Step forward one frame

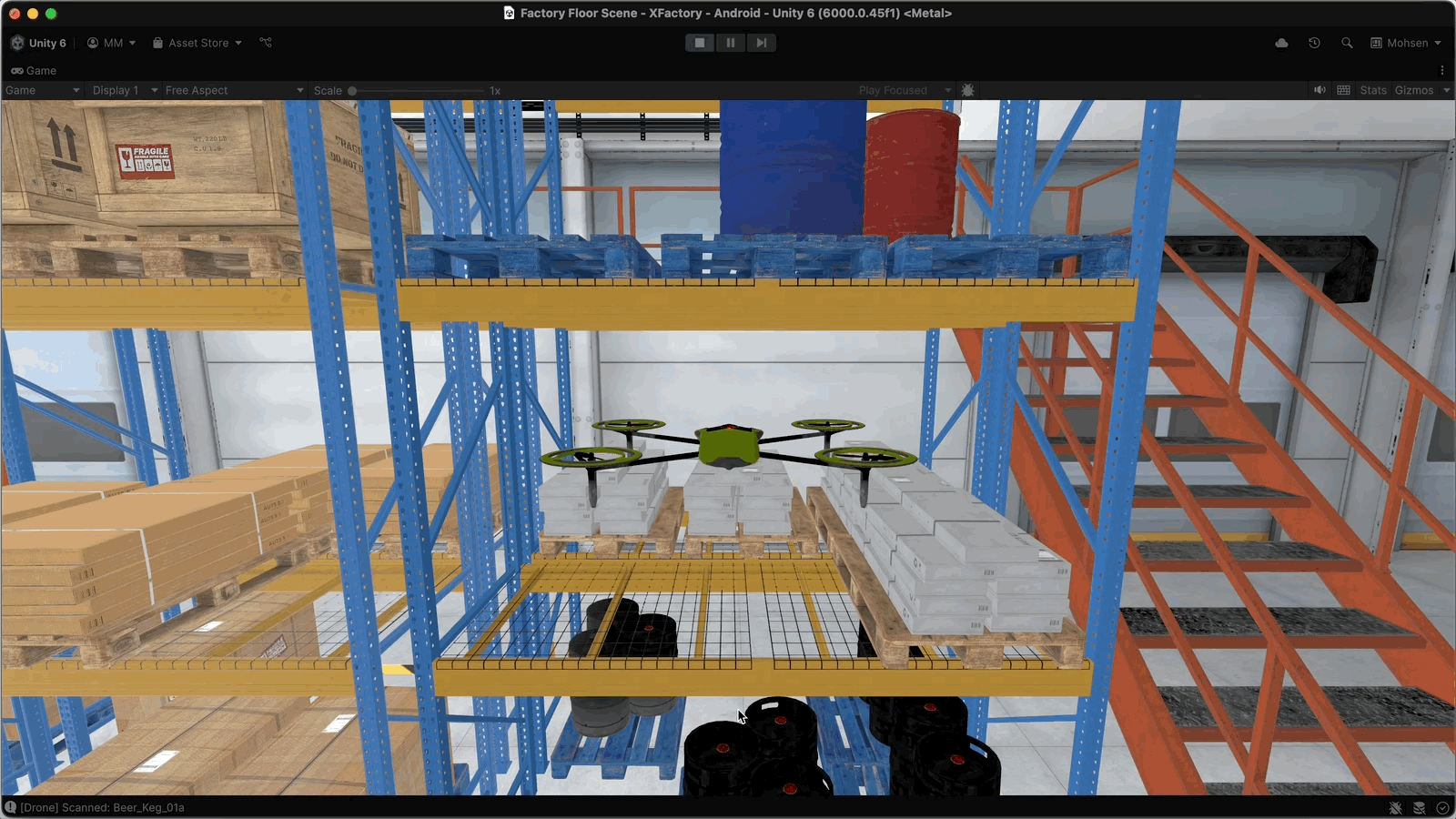click(x=761, y=43)
